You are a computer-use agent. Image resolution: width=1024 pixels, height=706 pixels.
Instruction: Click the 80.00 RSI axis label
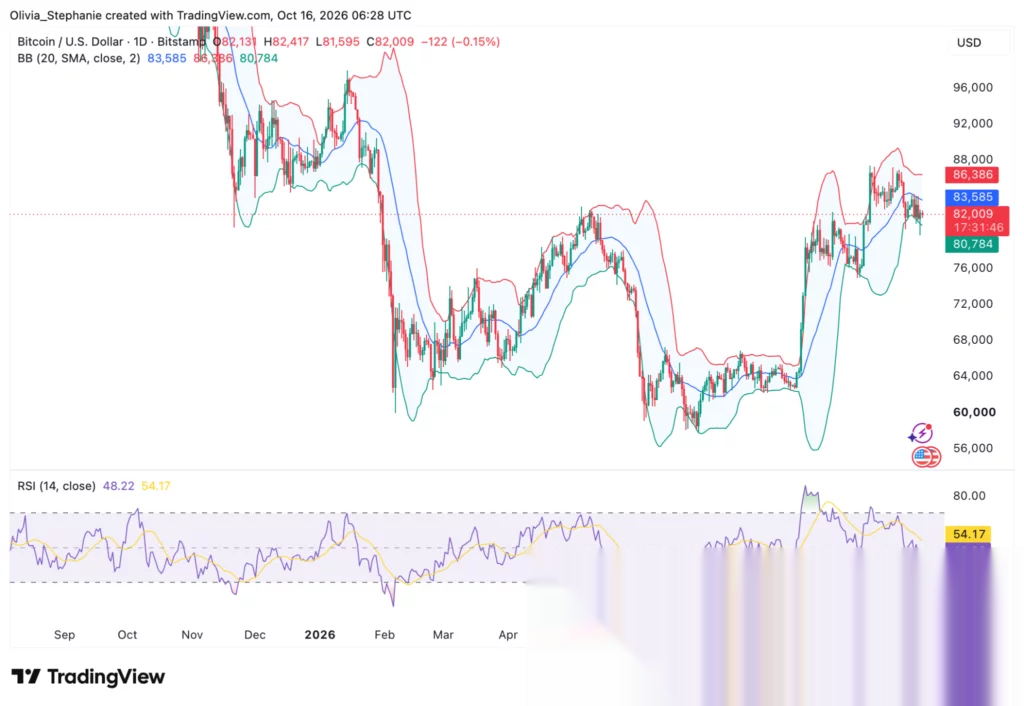click(969, 496)
